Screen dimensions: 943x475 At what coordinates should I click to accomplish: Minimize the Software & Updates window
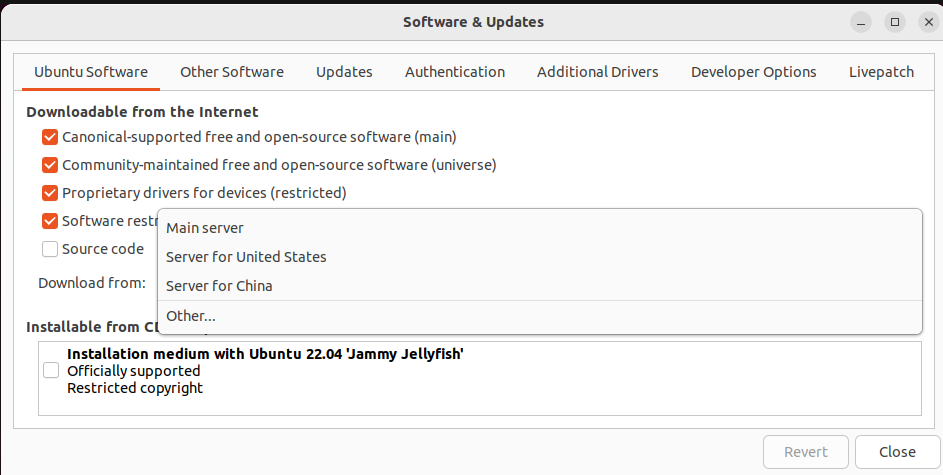861,22
